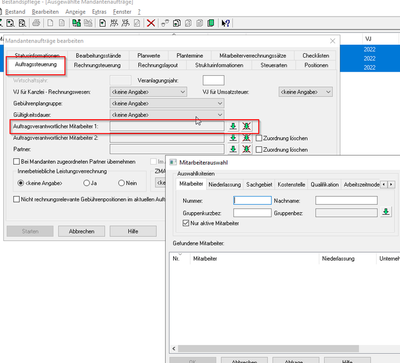Open the Mitarbeiterverrechnungssätze tab

tap(253, 56)
